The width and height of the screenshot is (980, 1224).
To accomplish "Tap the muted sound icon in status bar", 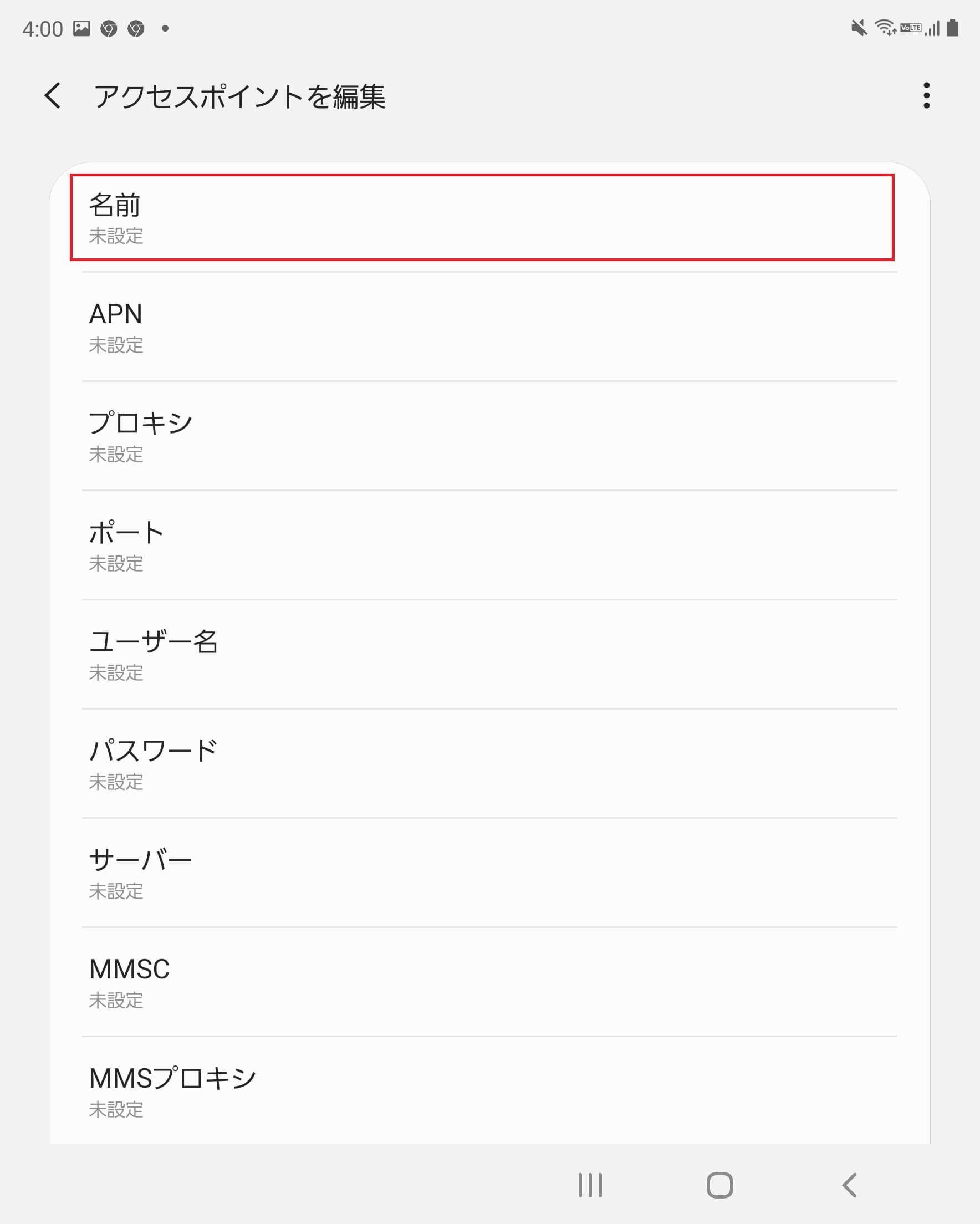I will tap(860, 27).
